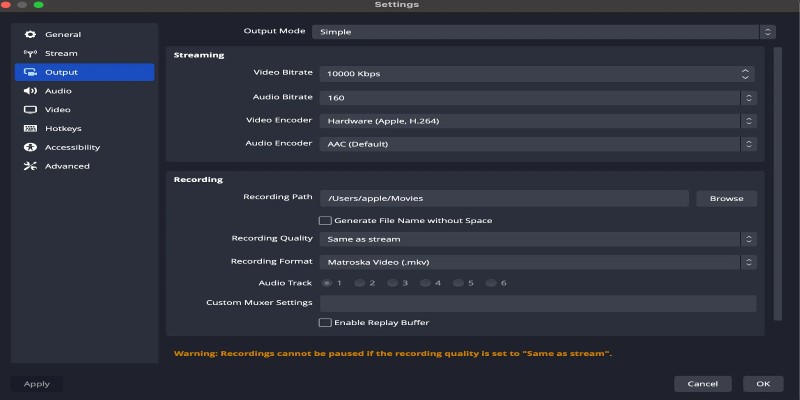Click the Audio Bitrate dropdown arrow

(x=748, y=98)
